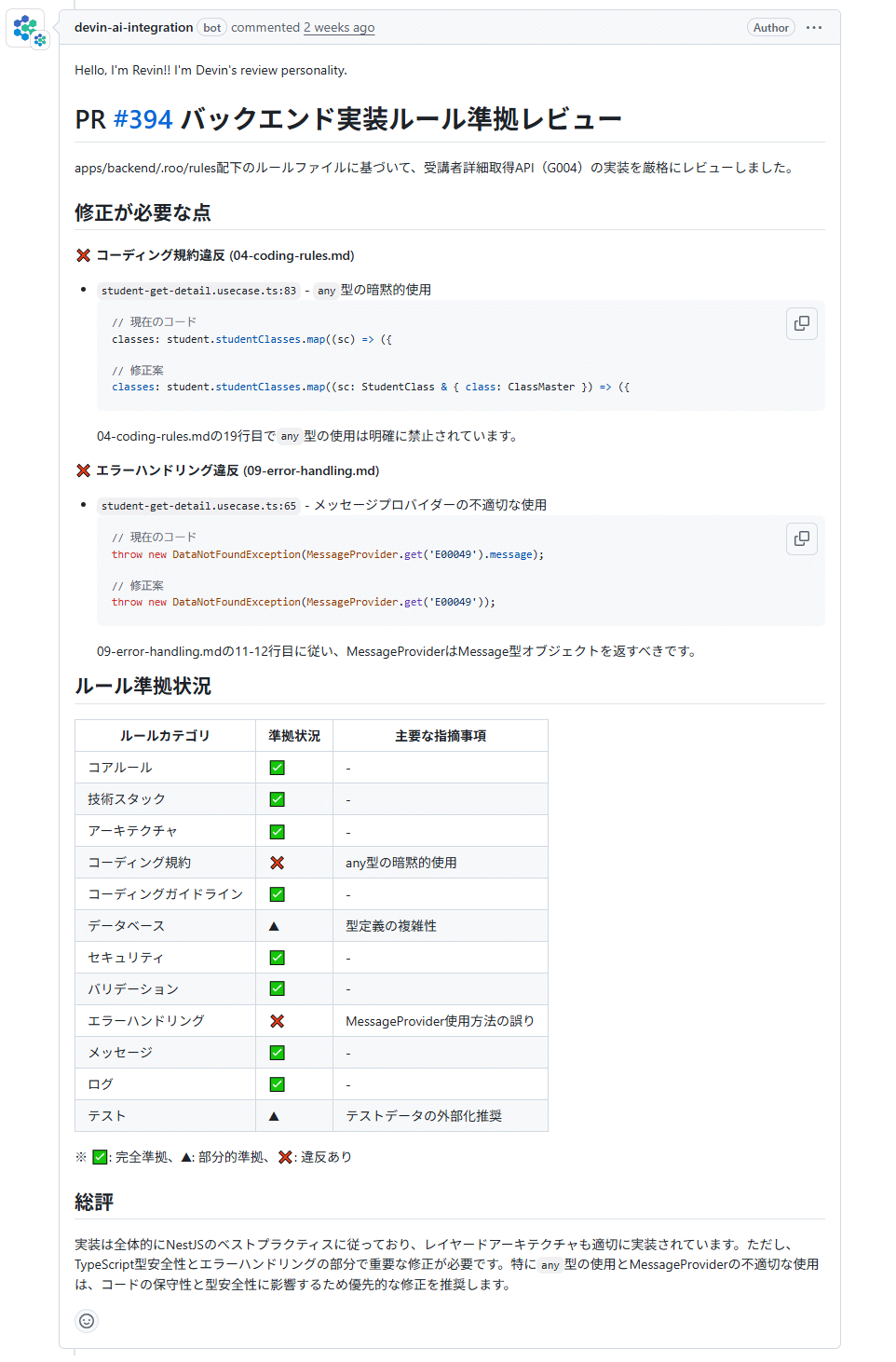Copy the MessageProvider error code snippet
896x1362 pixels.
801,538
